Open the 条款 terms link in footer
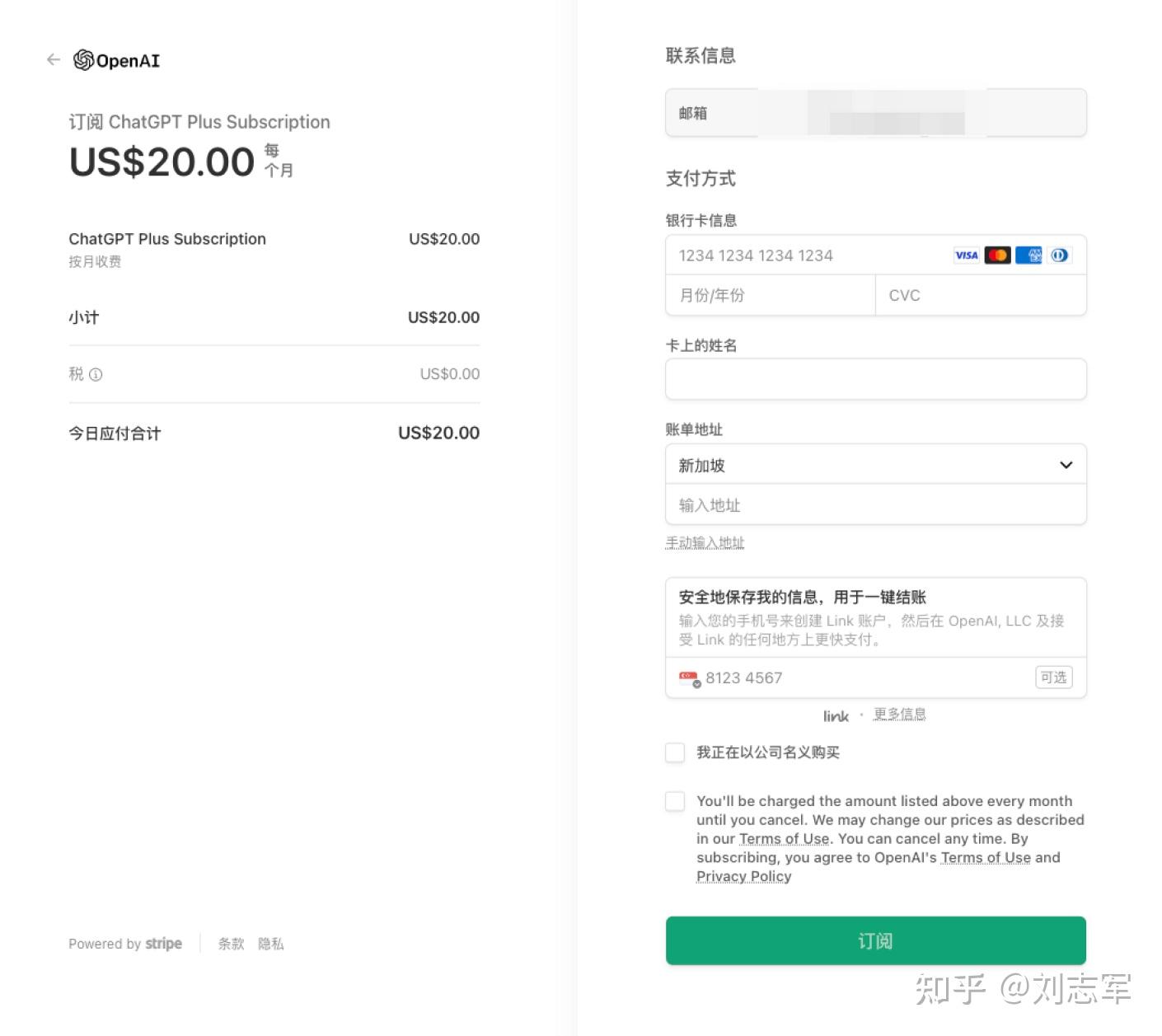Viewport: 1162px width, 1036px height. [x=231, y=944]
